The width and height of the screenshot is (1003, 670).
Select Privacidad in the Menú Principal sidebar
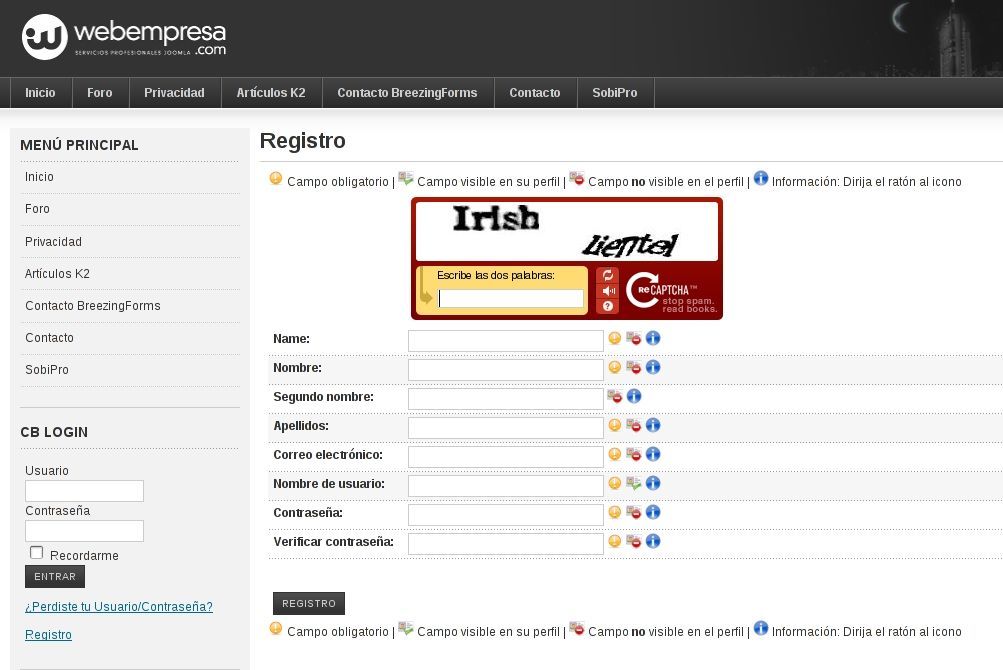pyautogui.click(x=130, y=242)
